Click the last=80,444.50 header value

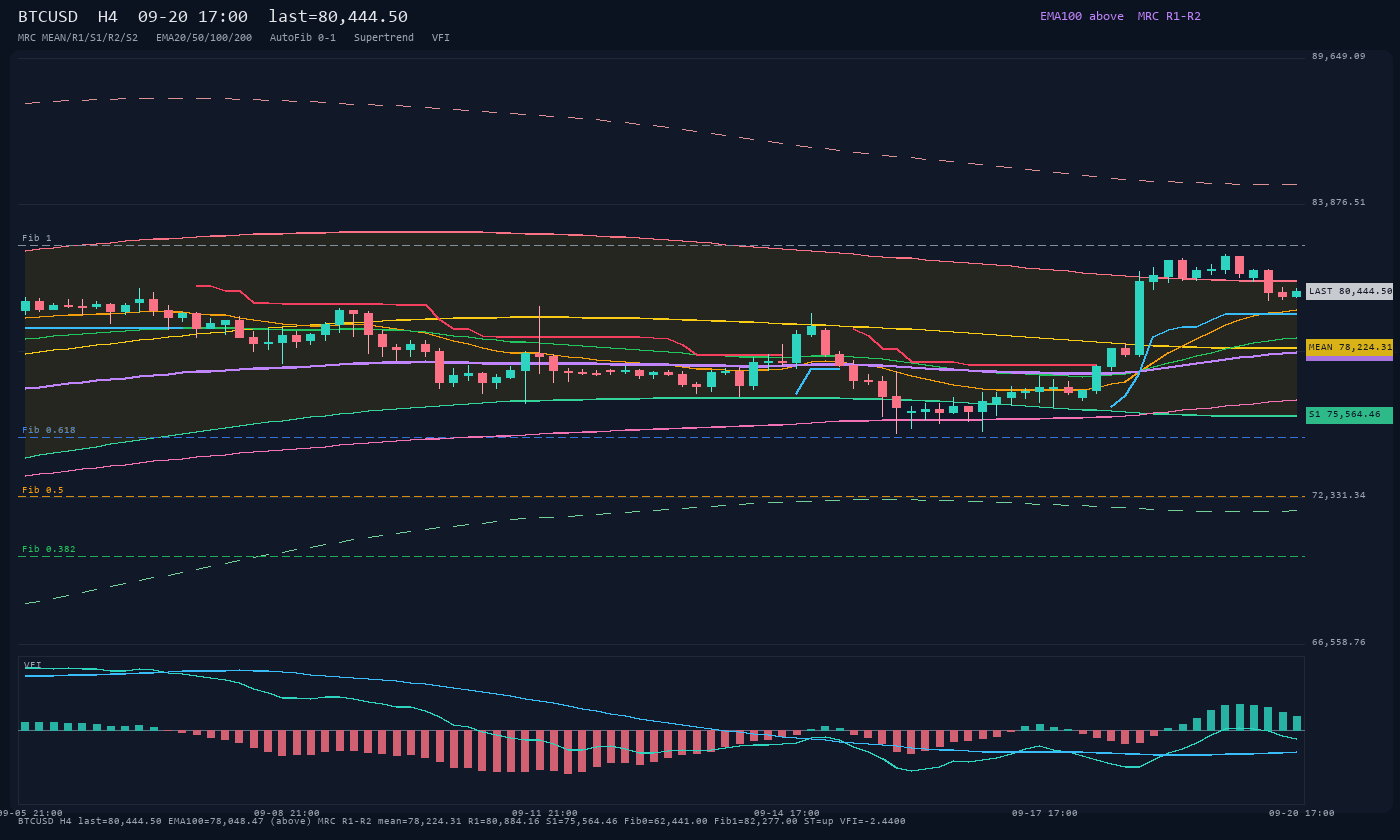(x=338, y=17)
